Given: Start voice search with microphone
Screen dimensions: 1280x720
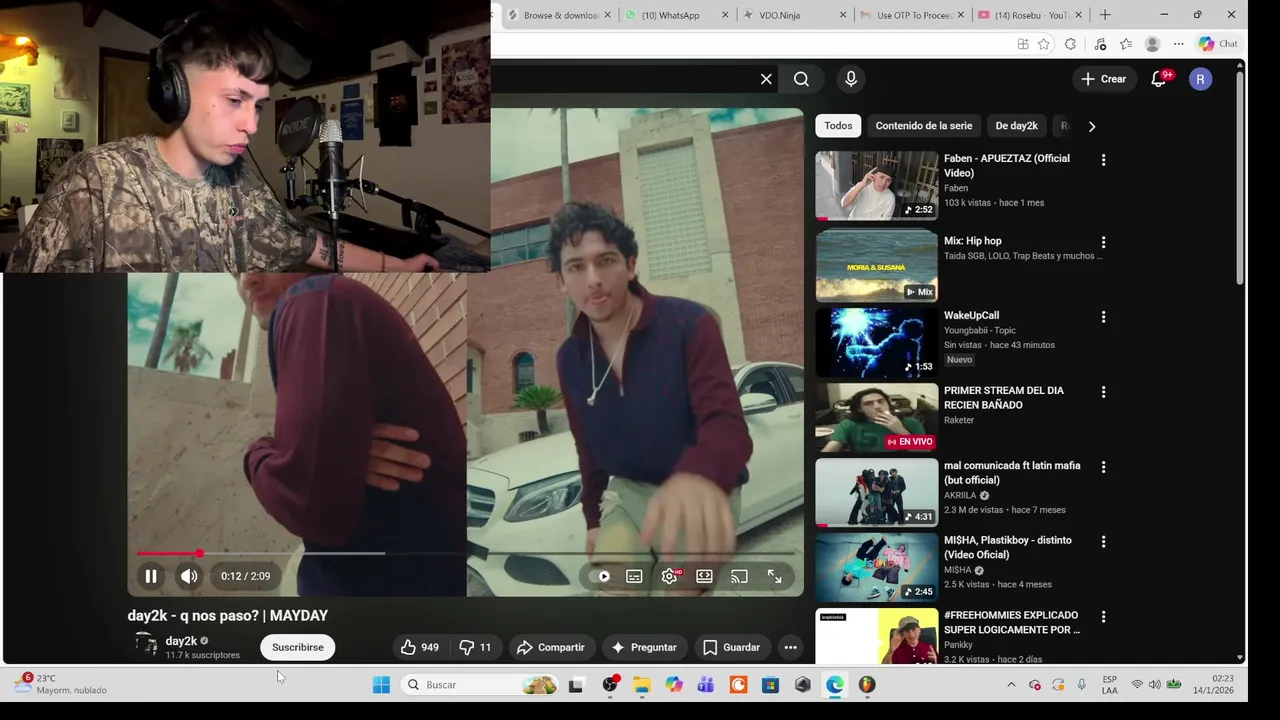Looking at the screenshot, I should 851,79.
